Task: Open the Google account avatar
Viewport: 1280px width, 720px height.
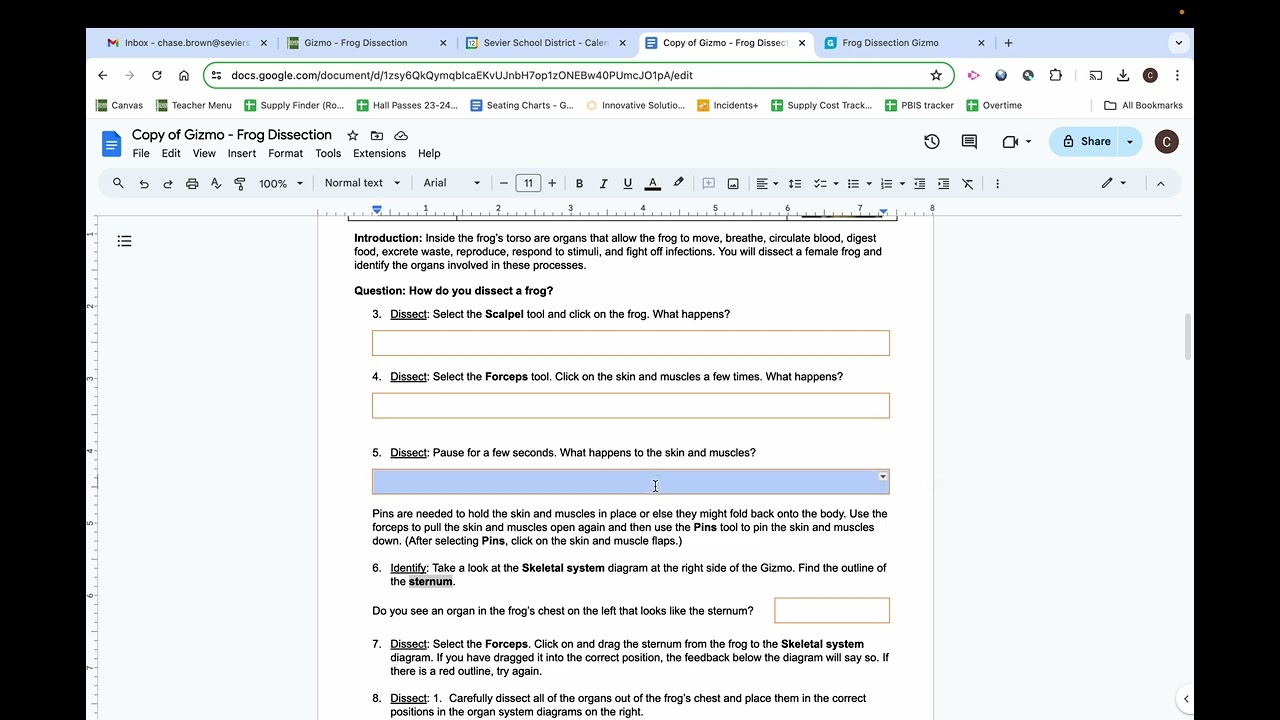Action: coord(1166,142)
